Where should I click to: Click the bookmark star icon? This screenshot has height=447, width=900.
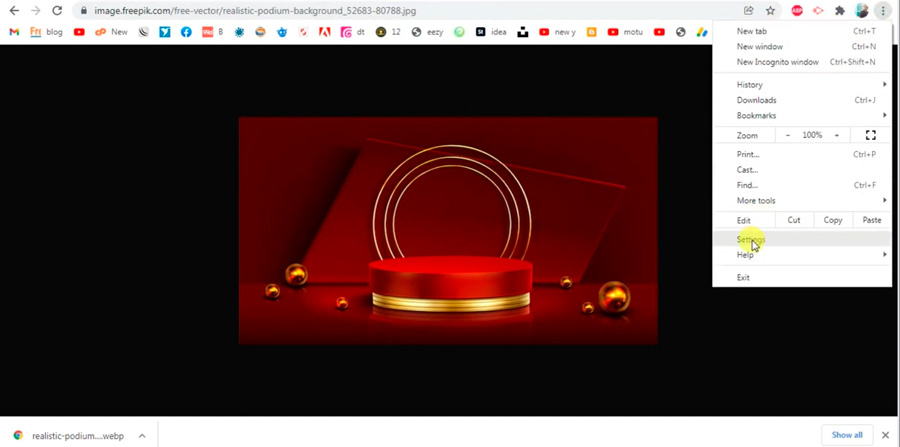(770, 11)
